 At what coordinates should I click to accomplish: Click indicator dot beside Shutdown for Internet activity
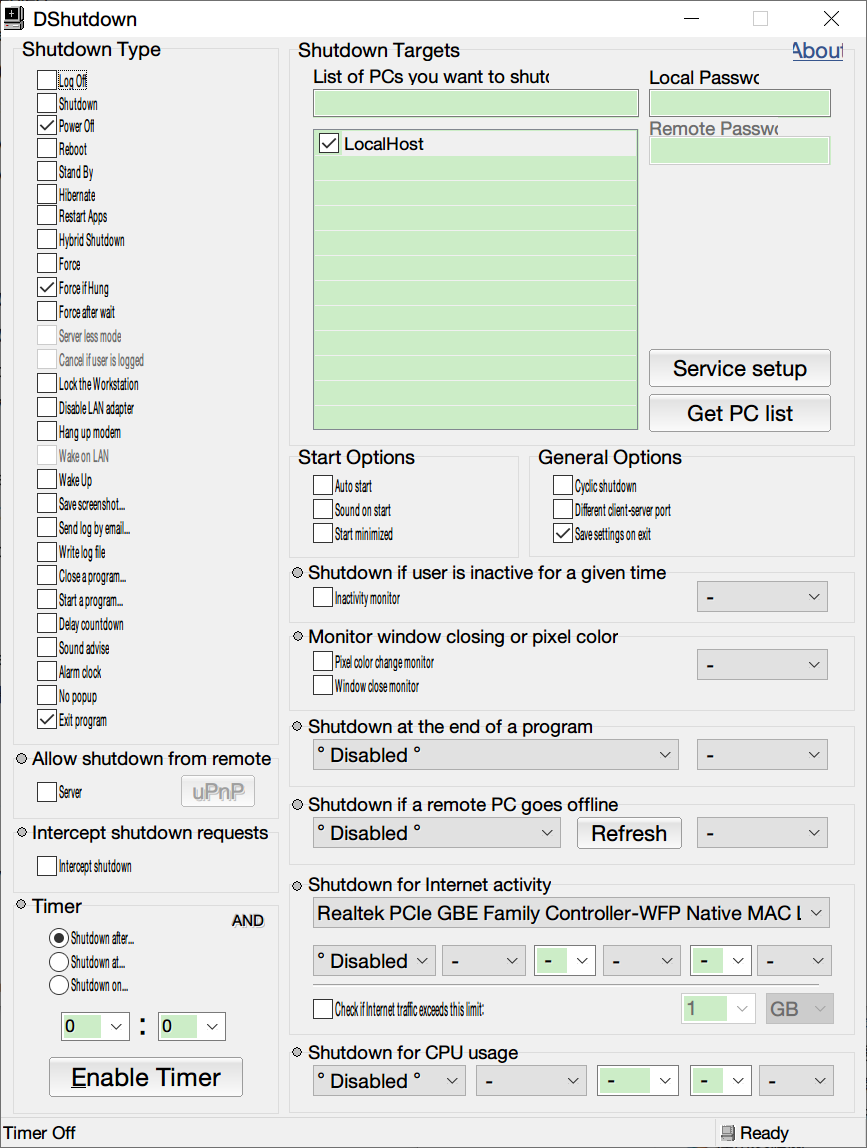point(298,885)
